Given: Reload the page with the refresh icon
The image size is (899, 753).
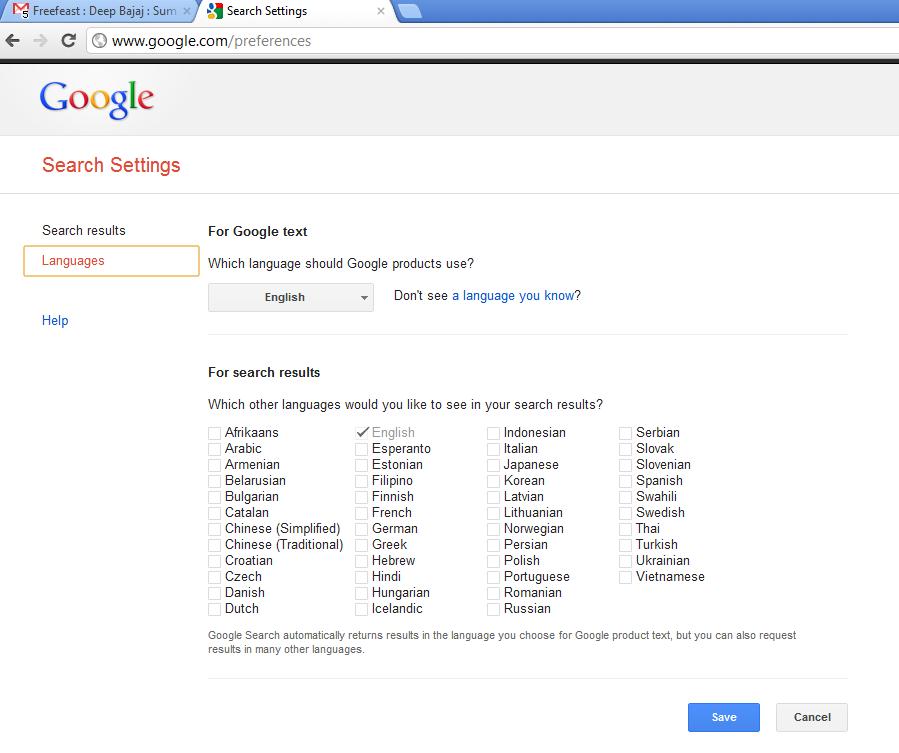Looking at the screenshot, I should tap(69, 41).
